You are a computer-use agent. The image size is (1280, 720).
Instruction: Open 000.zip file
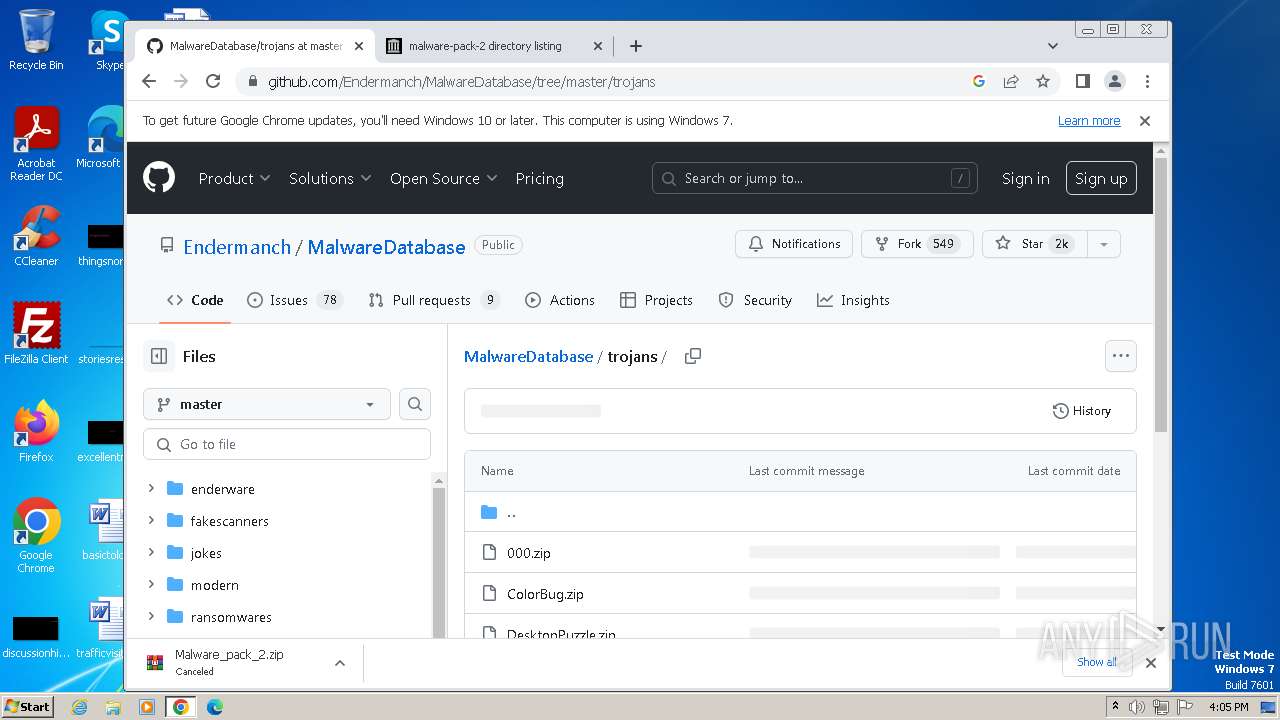click(529, 552)
